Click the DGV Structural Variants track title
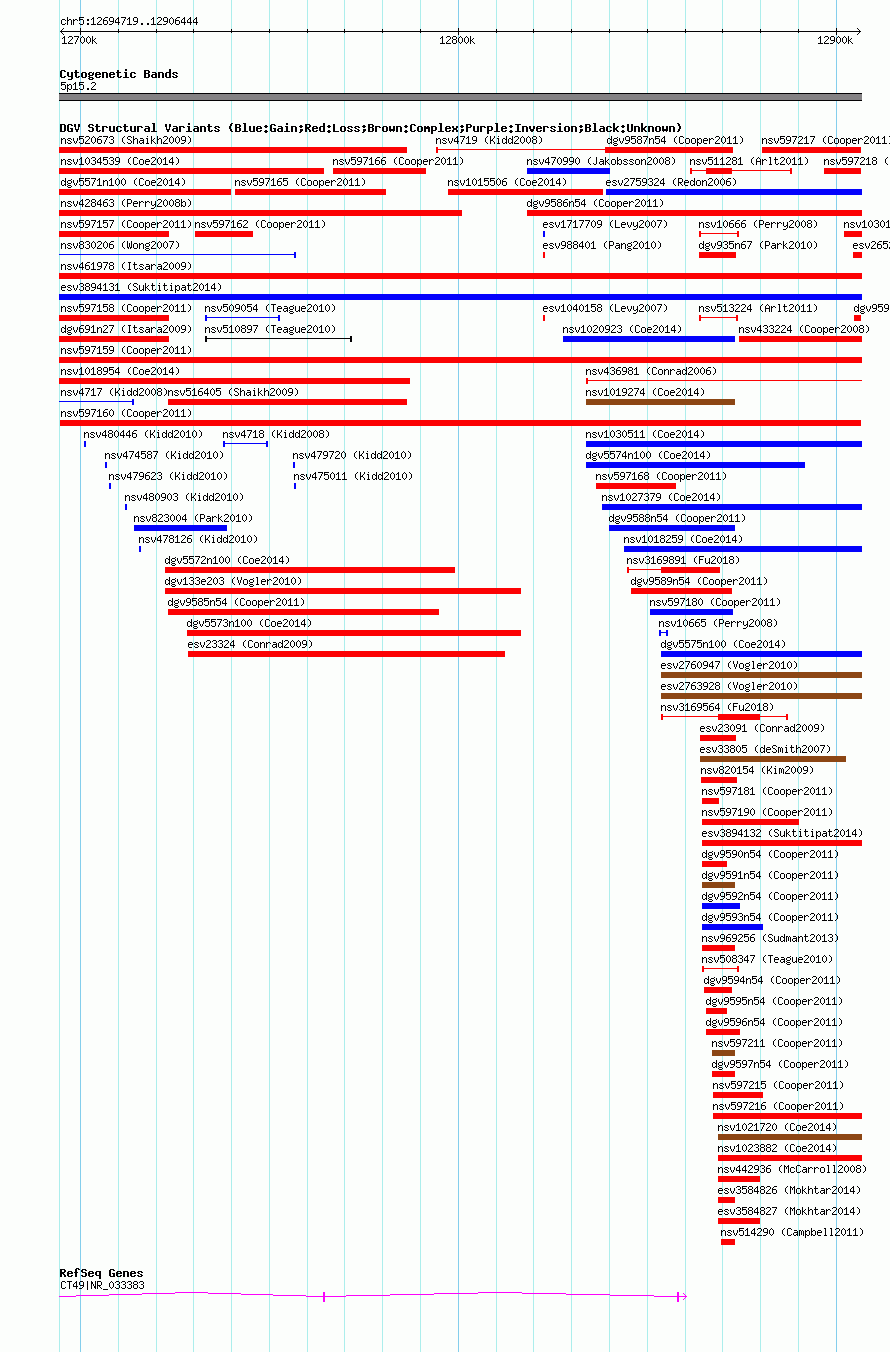The height and width of the screenshot is (1352, 890). pyautogui.click(x=371, y=128)
